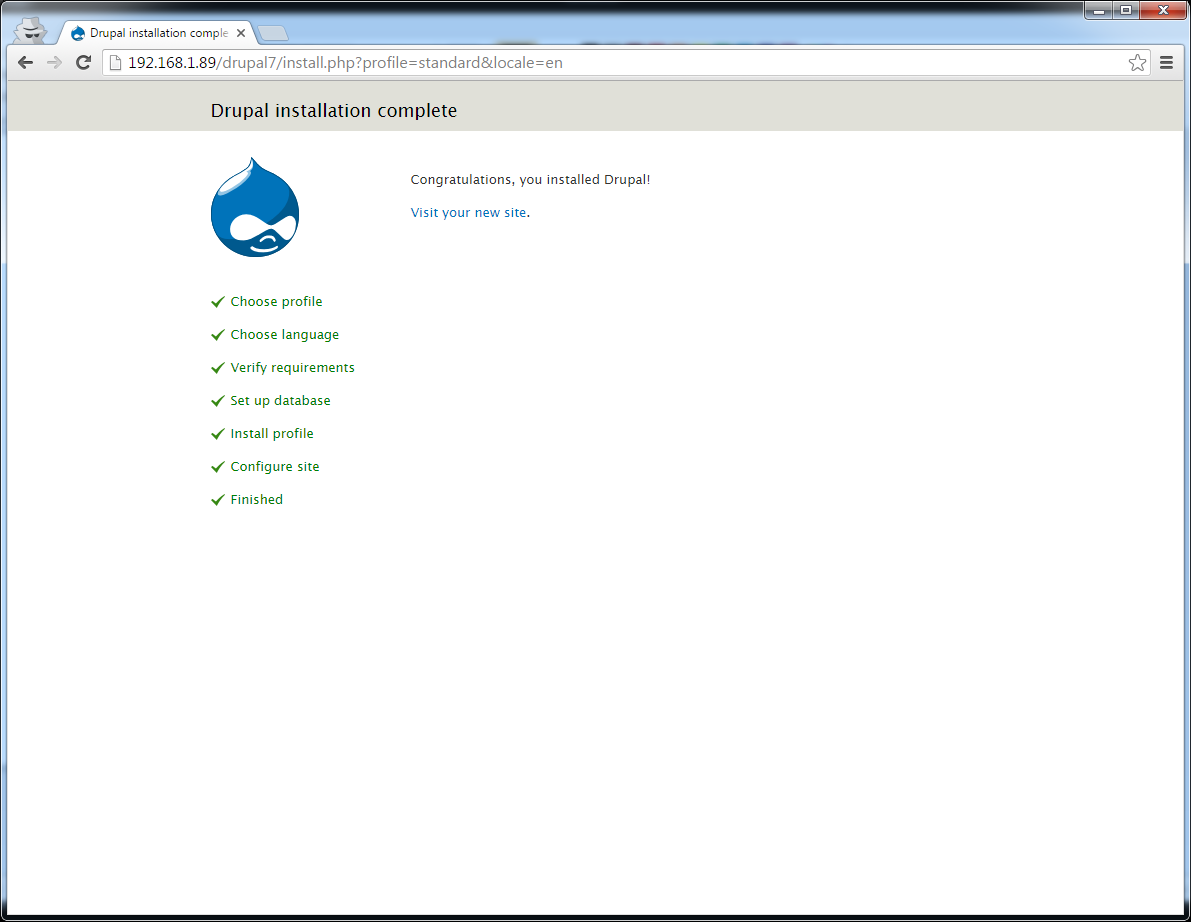Click the address bar URL
Viewport: 1191px width, 922px height.
coord(345,62)
